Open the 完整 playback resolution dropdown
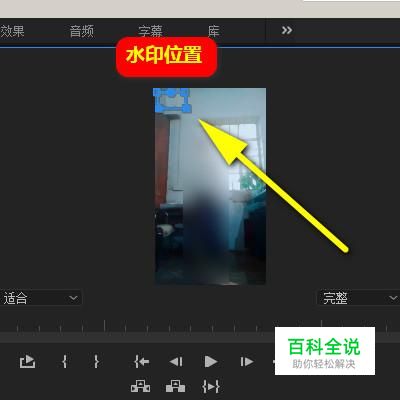Image resolution: width=400 pixels, height=400 pixels. tap(359, 298)
